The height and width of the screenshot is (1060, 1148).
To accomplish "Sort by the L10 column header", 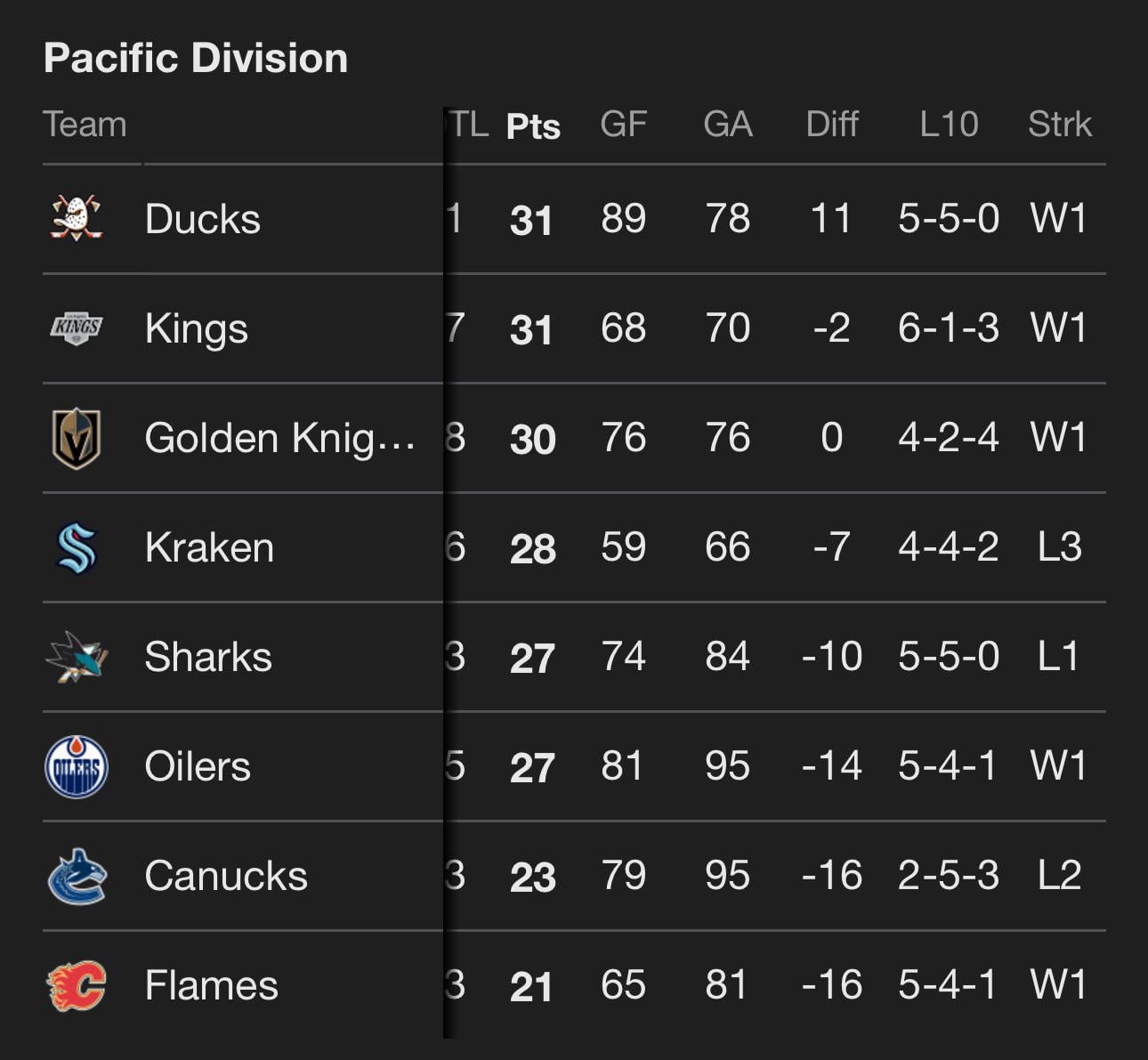I will pos(949,125).
